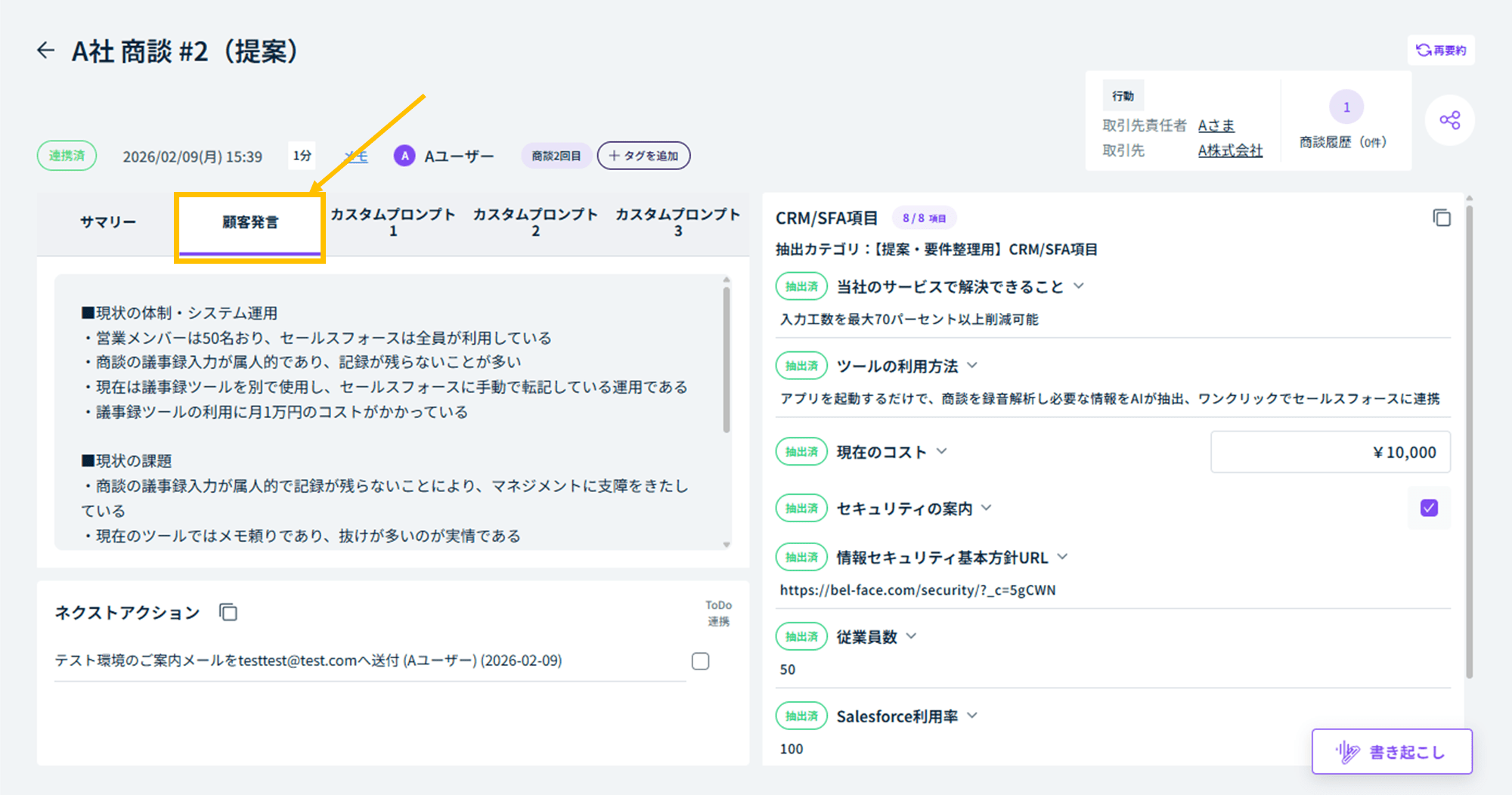The width and height of the screenshot is (1512, 795).
Task: Click the back arrow beside the meeting title
Action: (x=46, y=51)
